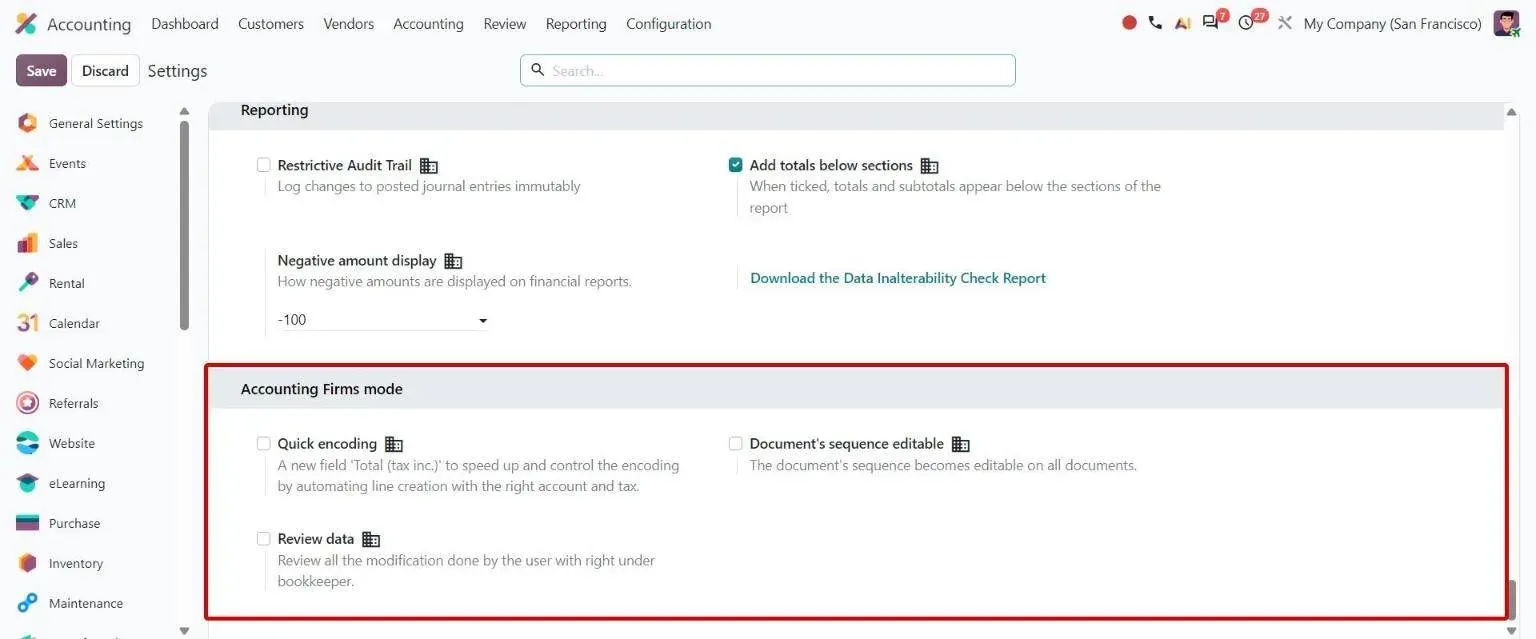Select Social Marketing in the sidebar
Image resolution: width=1536 pixels, height=639 pixels.
pos(96,363)
